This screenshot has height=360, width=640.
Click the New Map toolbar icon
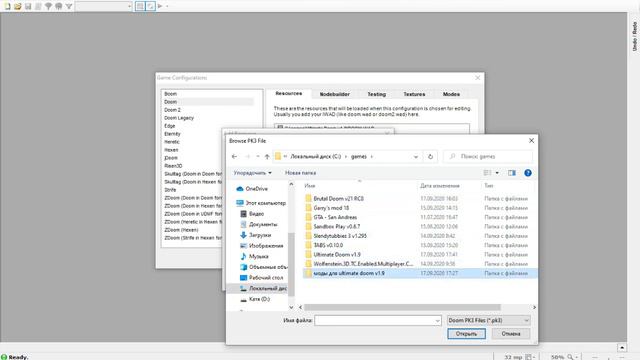tap(7, 6)
